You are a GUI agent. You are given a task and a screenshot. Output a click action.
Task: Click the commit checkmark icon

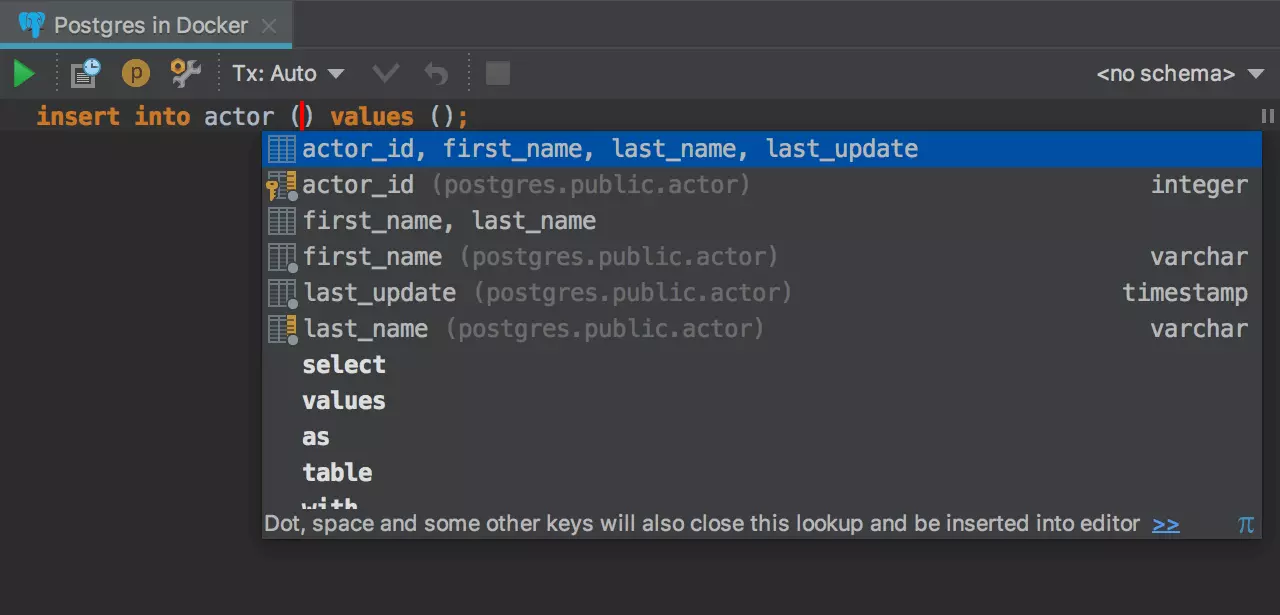point(385,73)
